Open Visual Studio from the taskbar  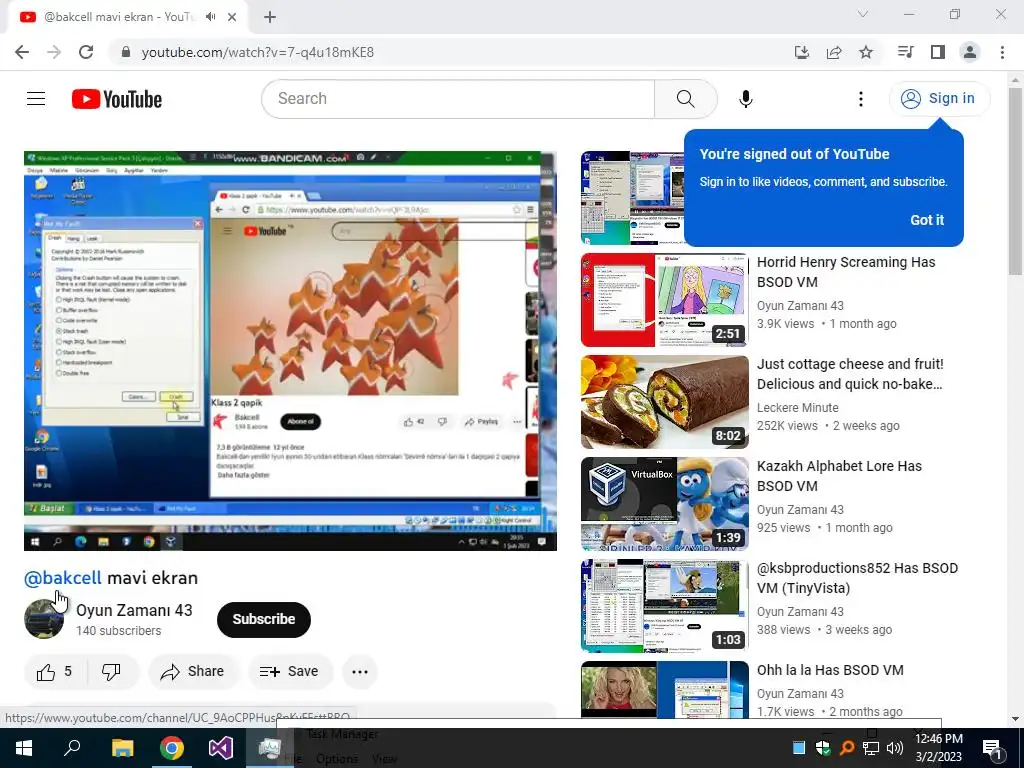pos(221,748)
